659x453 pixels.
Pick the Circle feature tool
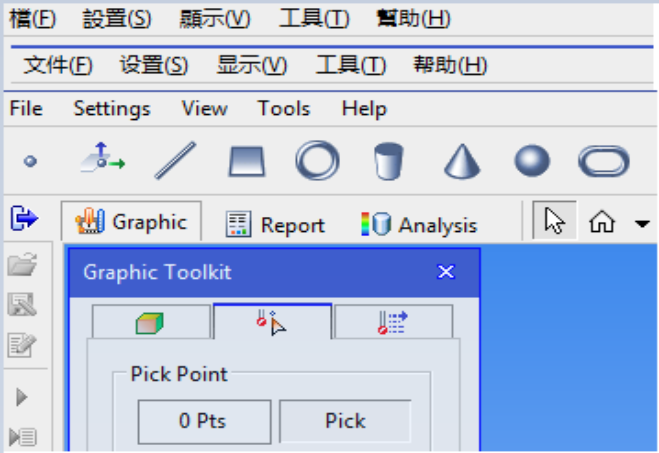click(317, 161)
